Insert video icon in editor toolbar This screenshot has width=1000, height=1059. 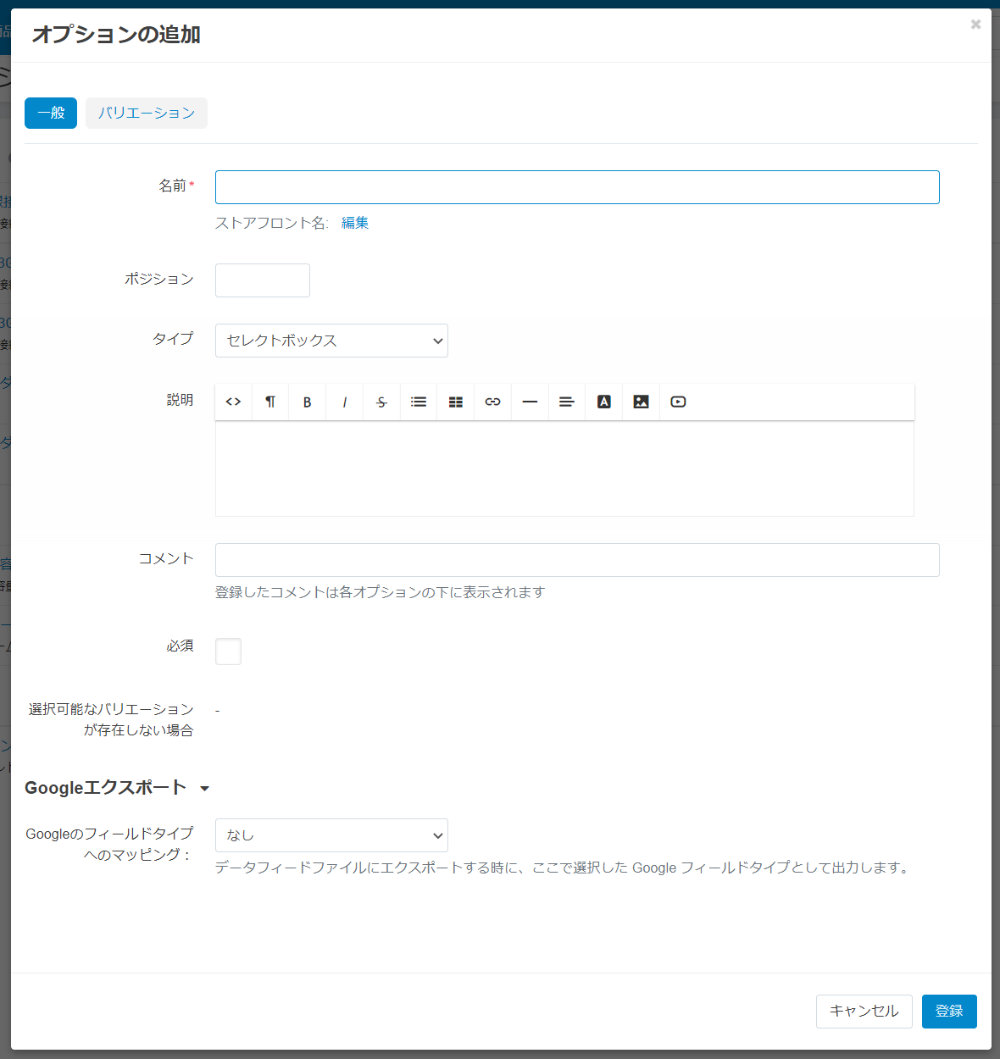pyautogui.click(x=678, y=402)
